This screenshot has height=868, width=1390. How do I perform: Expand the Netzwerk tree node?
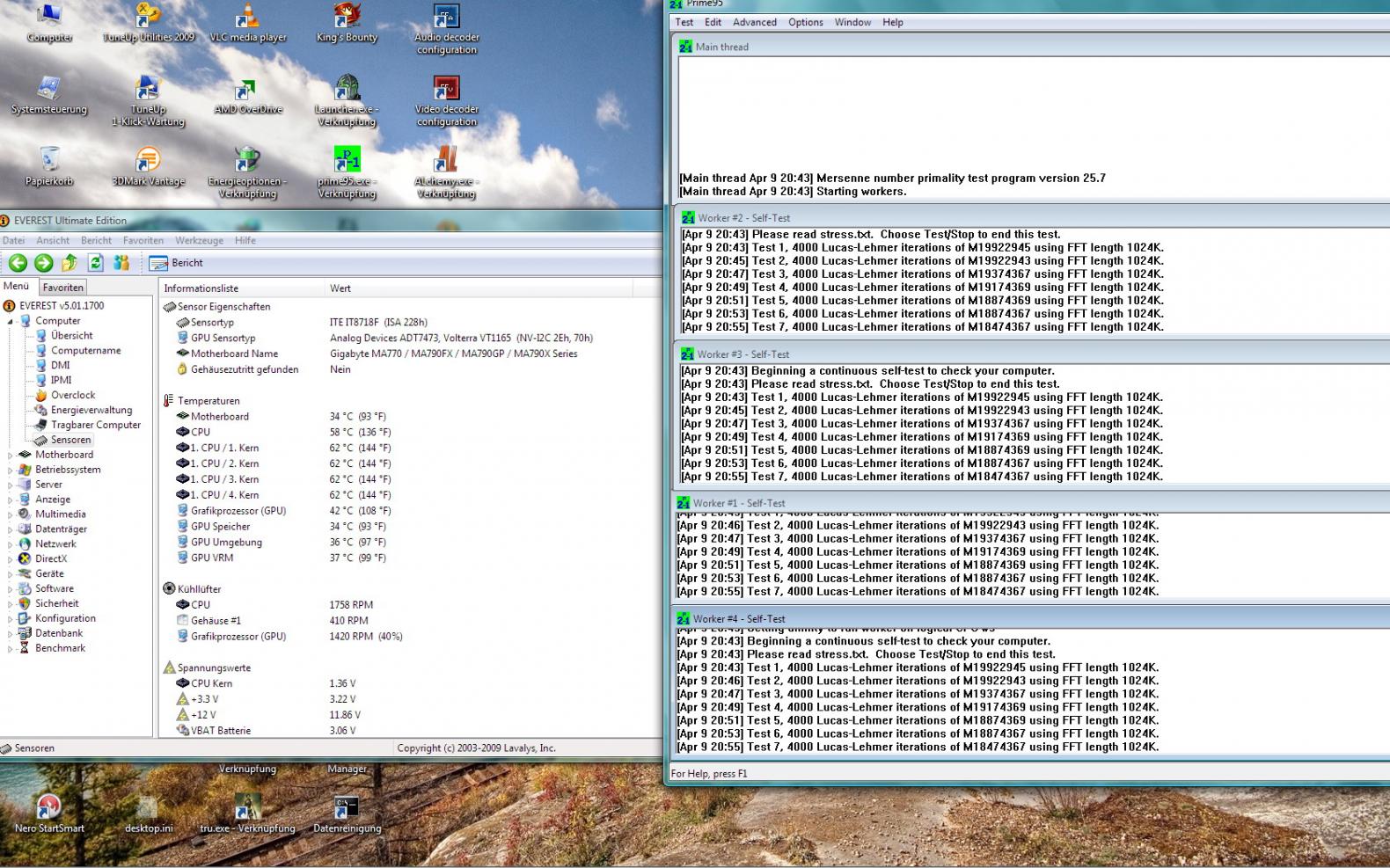pyautogui.click(x=11, y=544)
